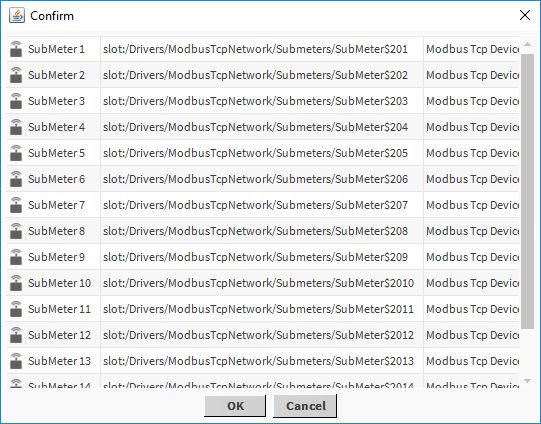Viewport: 541px width, 424px height.
Task: Click the scroll down arrow of the list
Action: [527, 381]
